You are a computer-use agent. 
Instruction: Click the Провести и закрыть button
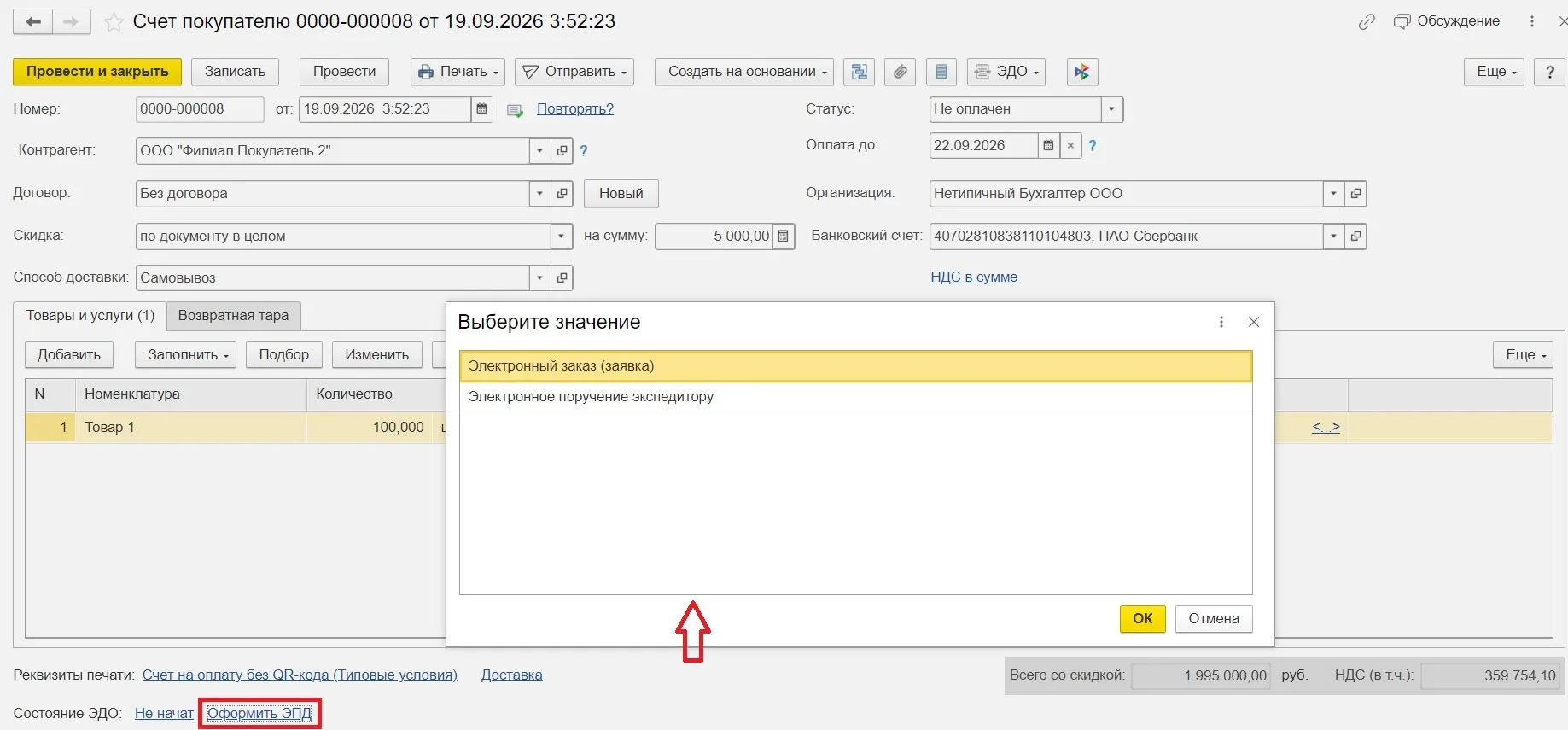tap(97, 72)
